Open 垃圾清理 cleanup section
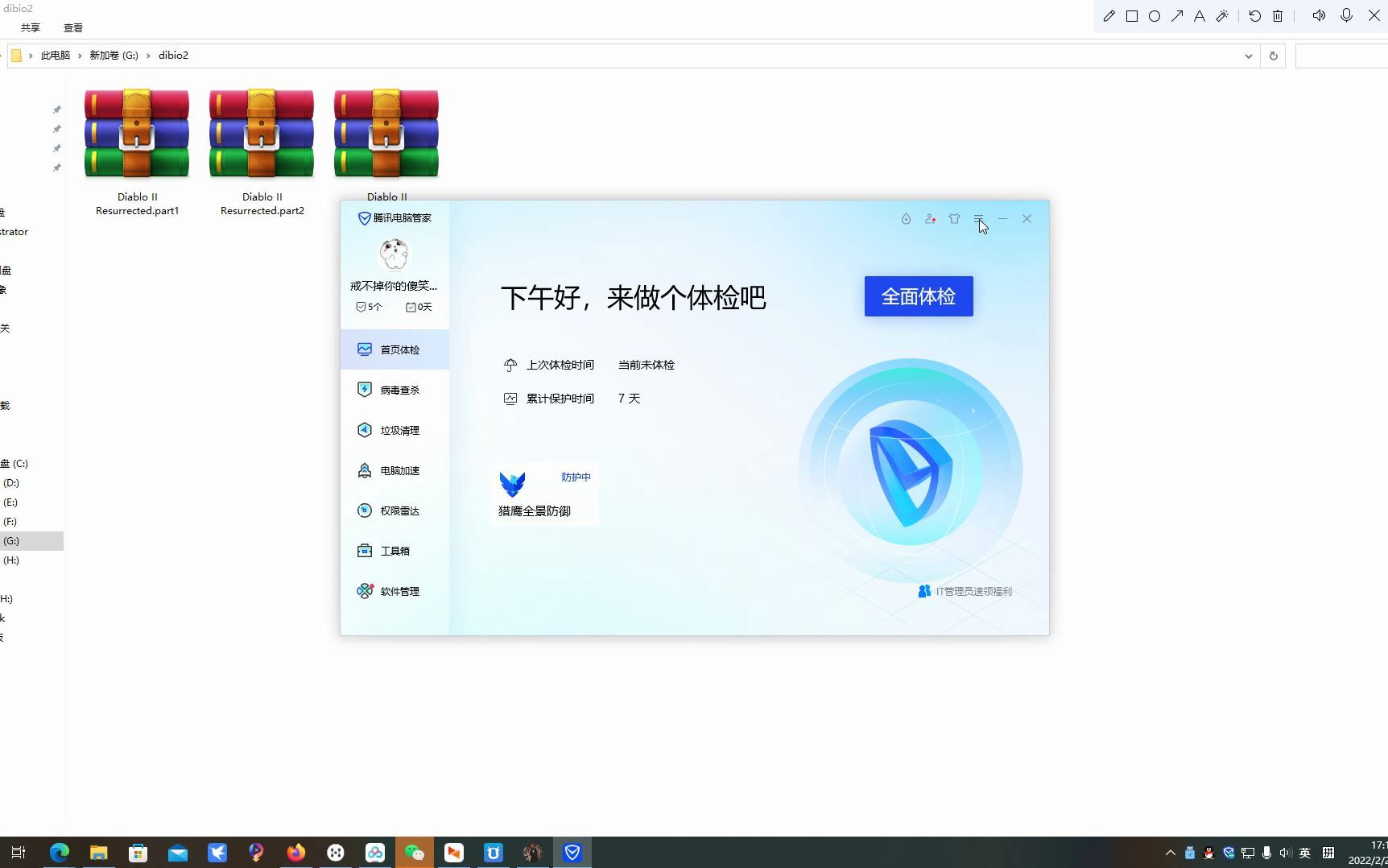This screenshot has width=1388, height=868. [395, 430]
